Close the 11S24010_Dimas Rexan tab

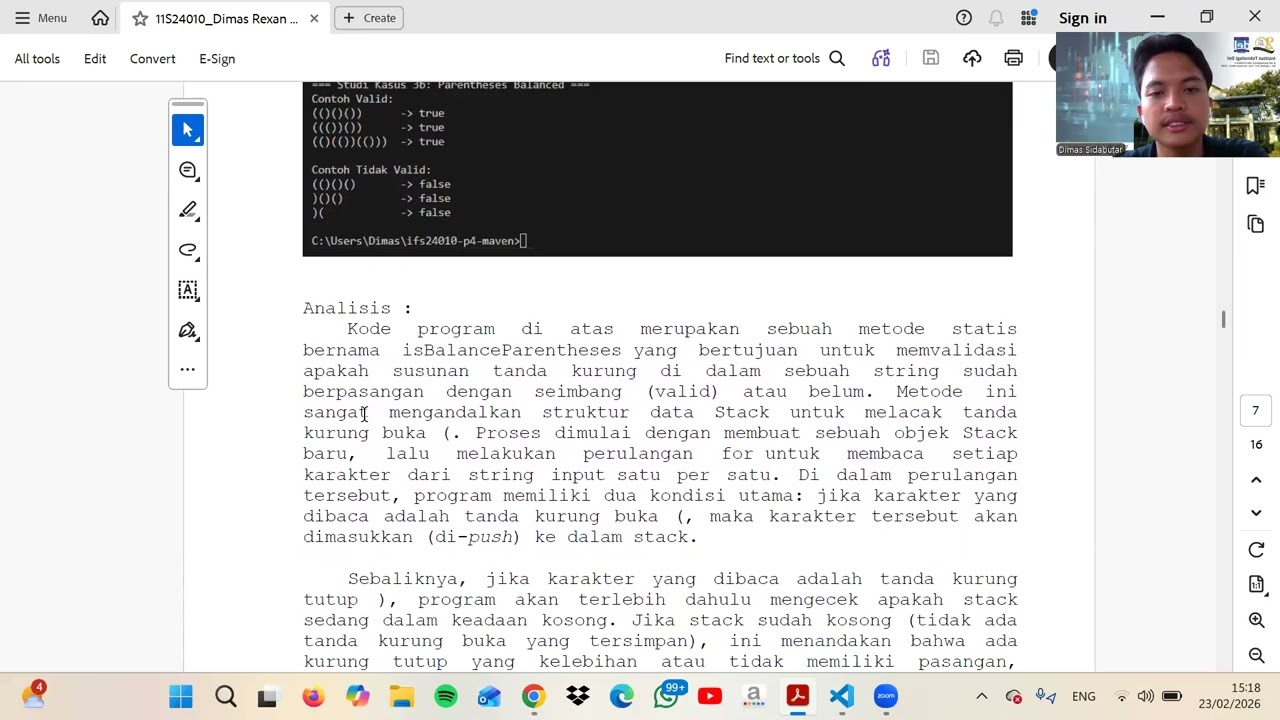coord(314,18)
